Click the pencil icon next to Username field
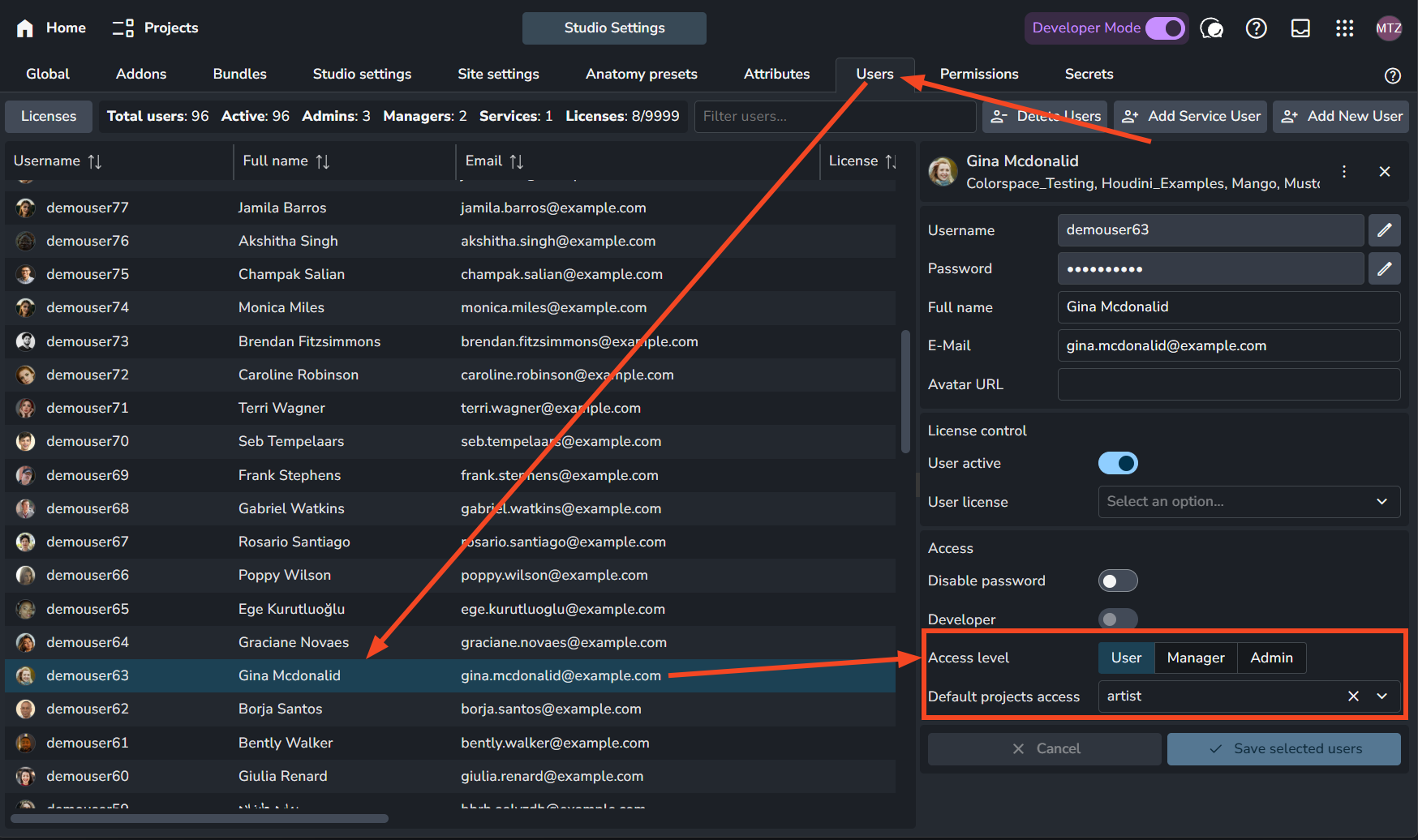Viewport: 1418px width, 840px height. point(1384,230)
